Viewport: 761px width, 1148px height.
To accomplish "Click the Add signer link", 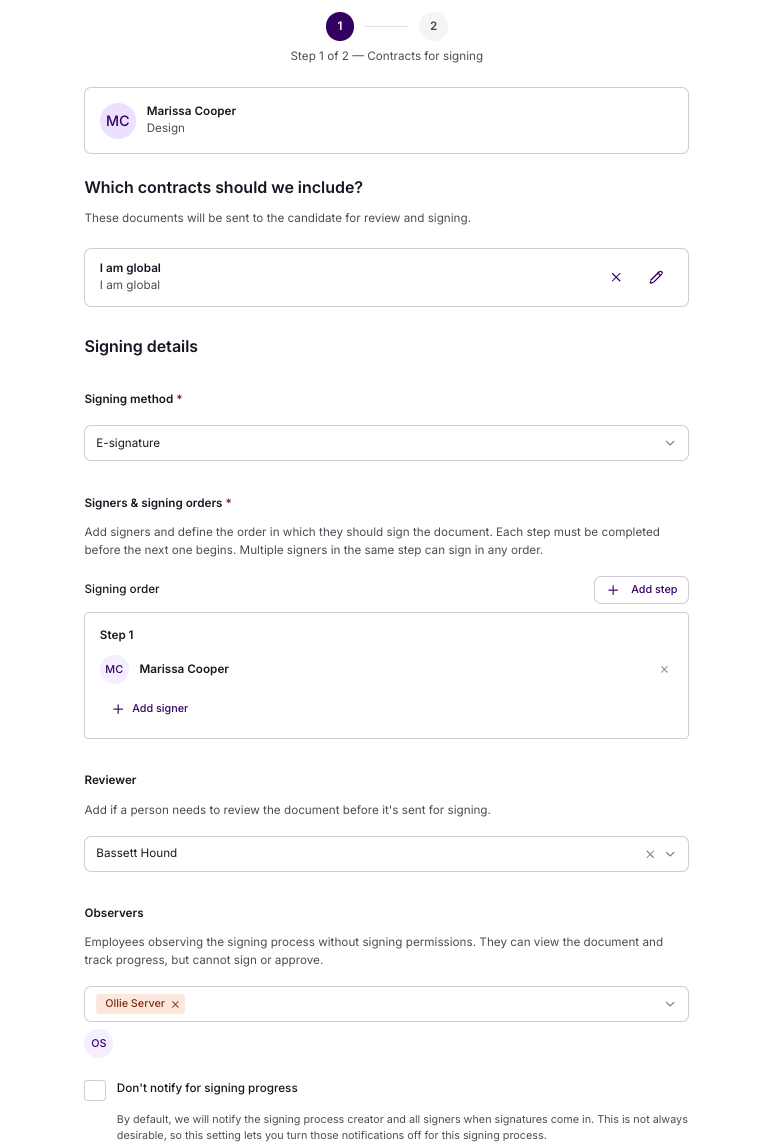I will (x=160, y=709).
